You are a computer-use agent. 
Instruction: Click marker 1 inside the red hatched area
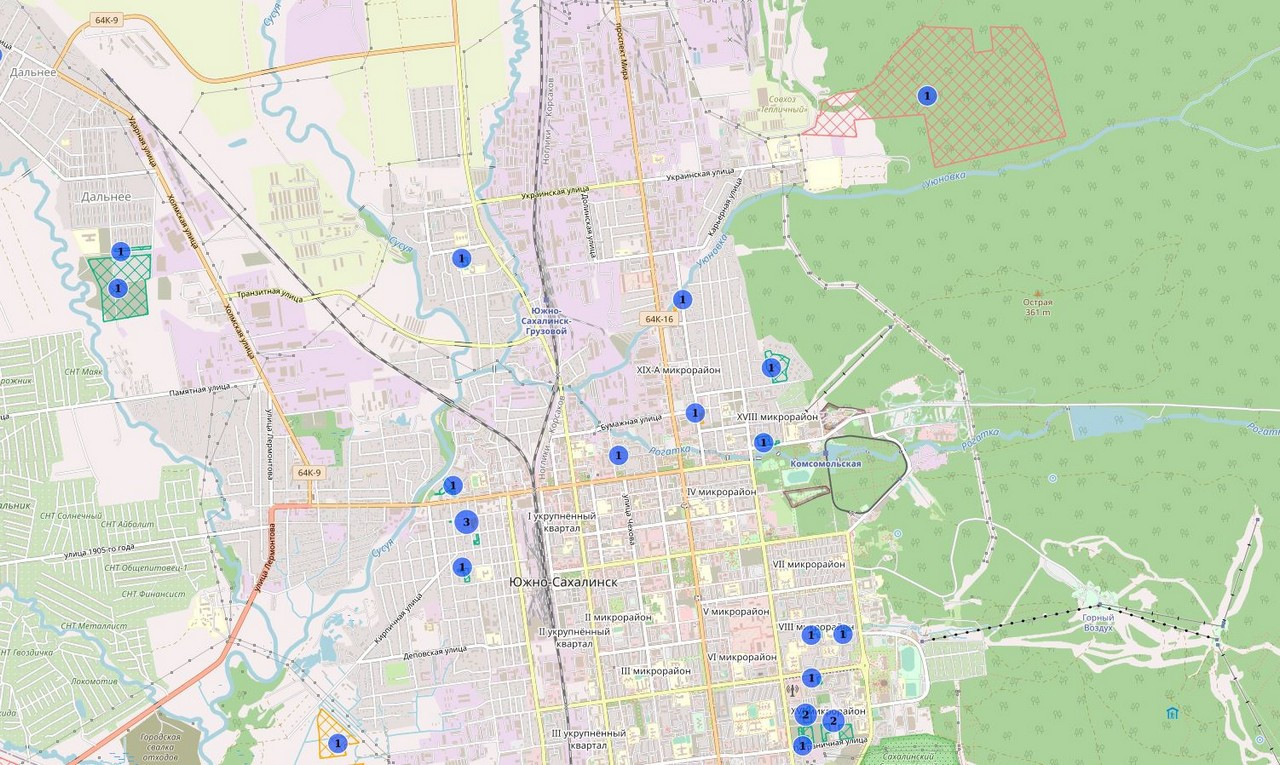click(x=927, y=96)
